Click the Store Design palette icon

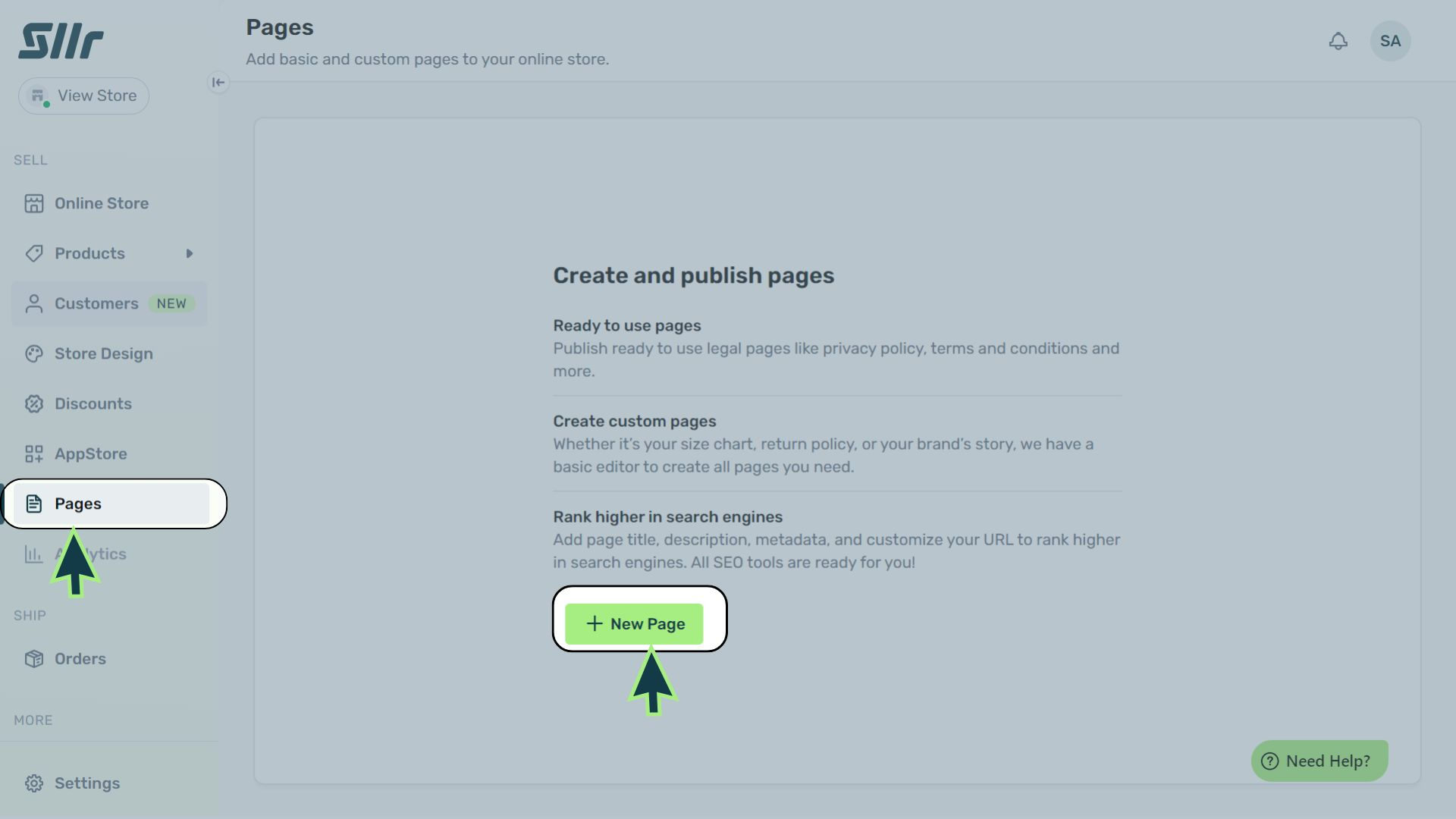tap(34, 353)
